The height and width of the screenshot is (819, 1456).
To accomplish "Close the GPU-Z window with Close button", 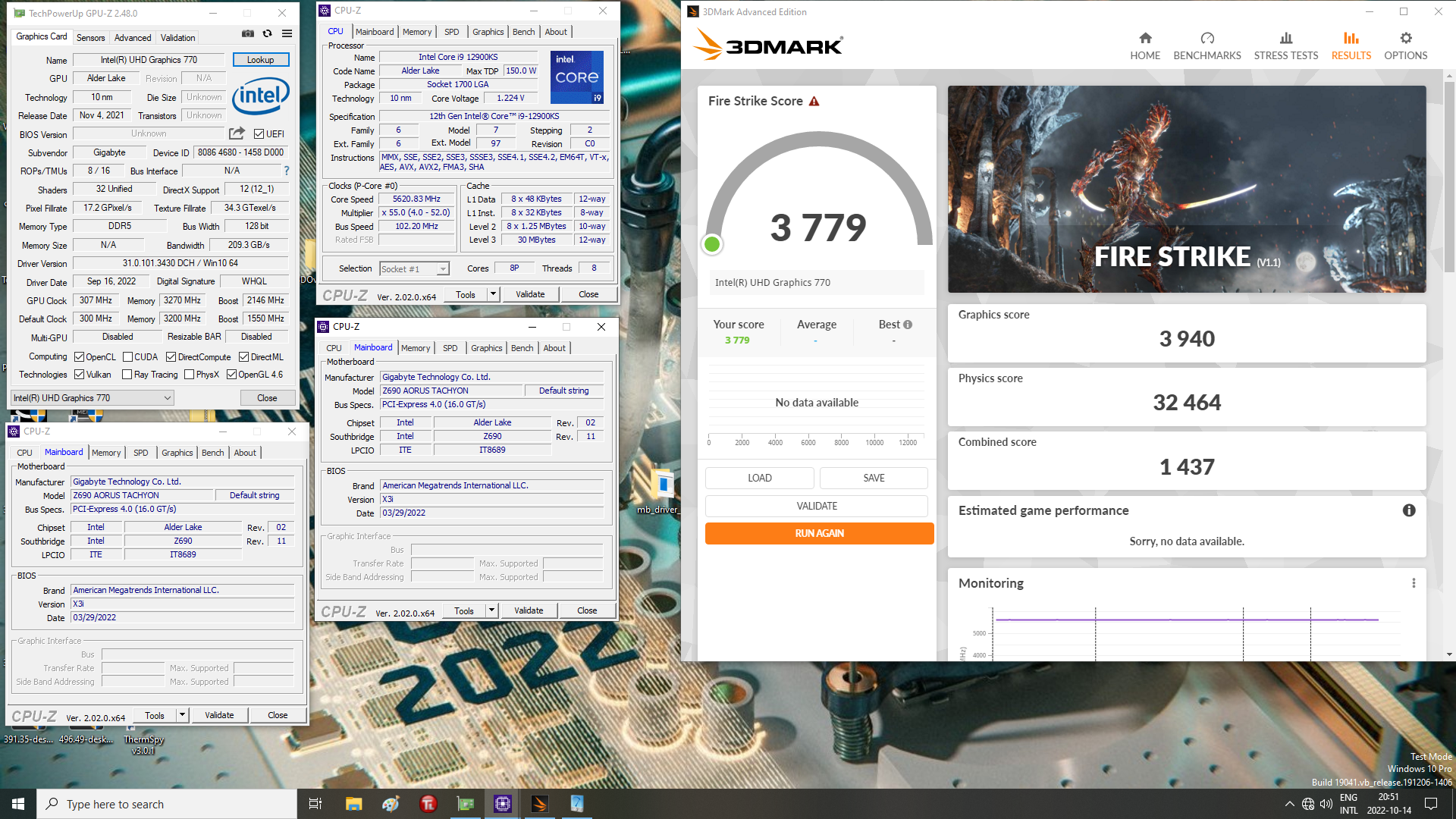I will 267,398.
